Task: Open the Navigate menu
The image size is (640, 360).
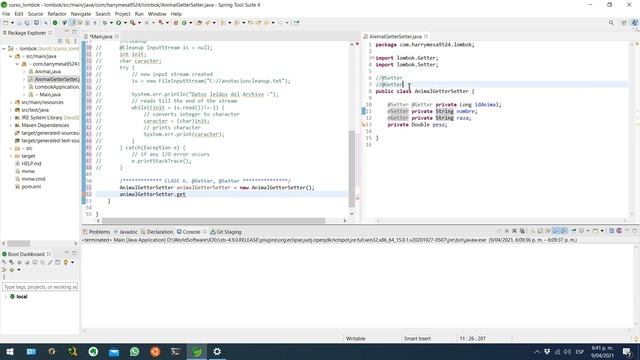Action: tap(81, 14)
